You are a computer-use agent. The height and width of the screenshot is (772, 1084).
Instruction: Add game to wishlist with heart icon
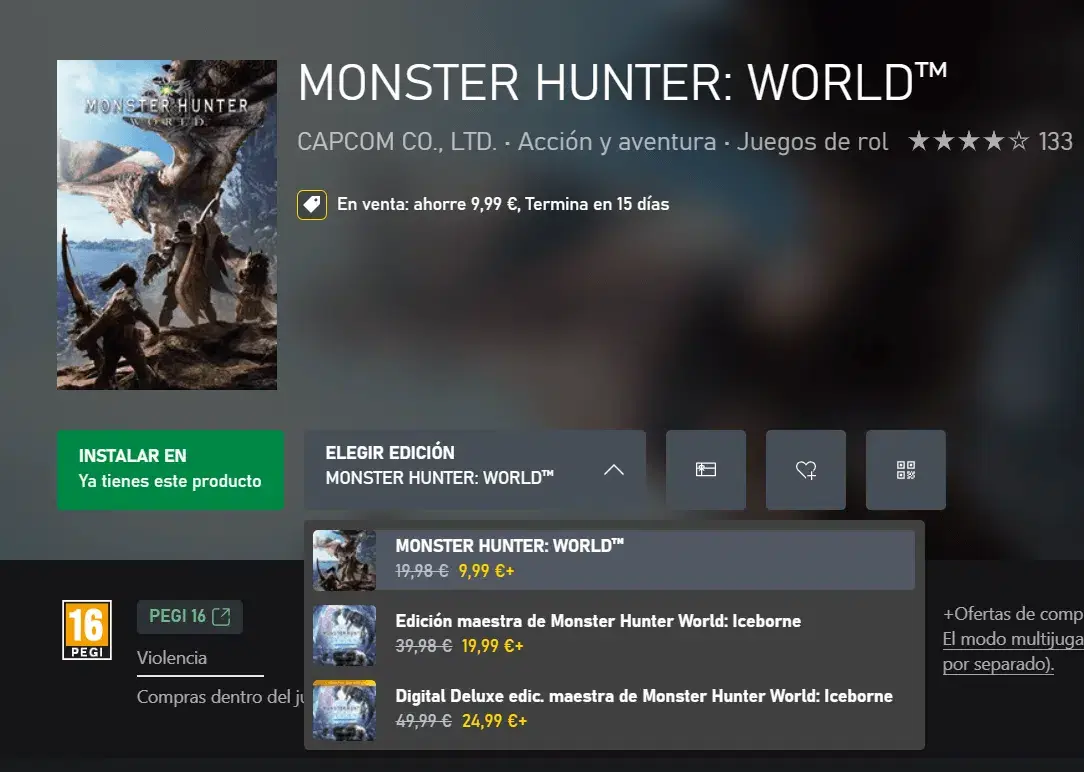pyautogui.click(x=805, y=470)
